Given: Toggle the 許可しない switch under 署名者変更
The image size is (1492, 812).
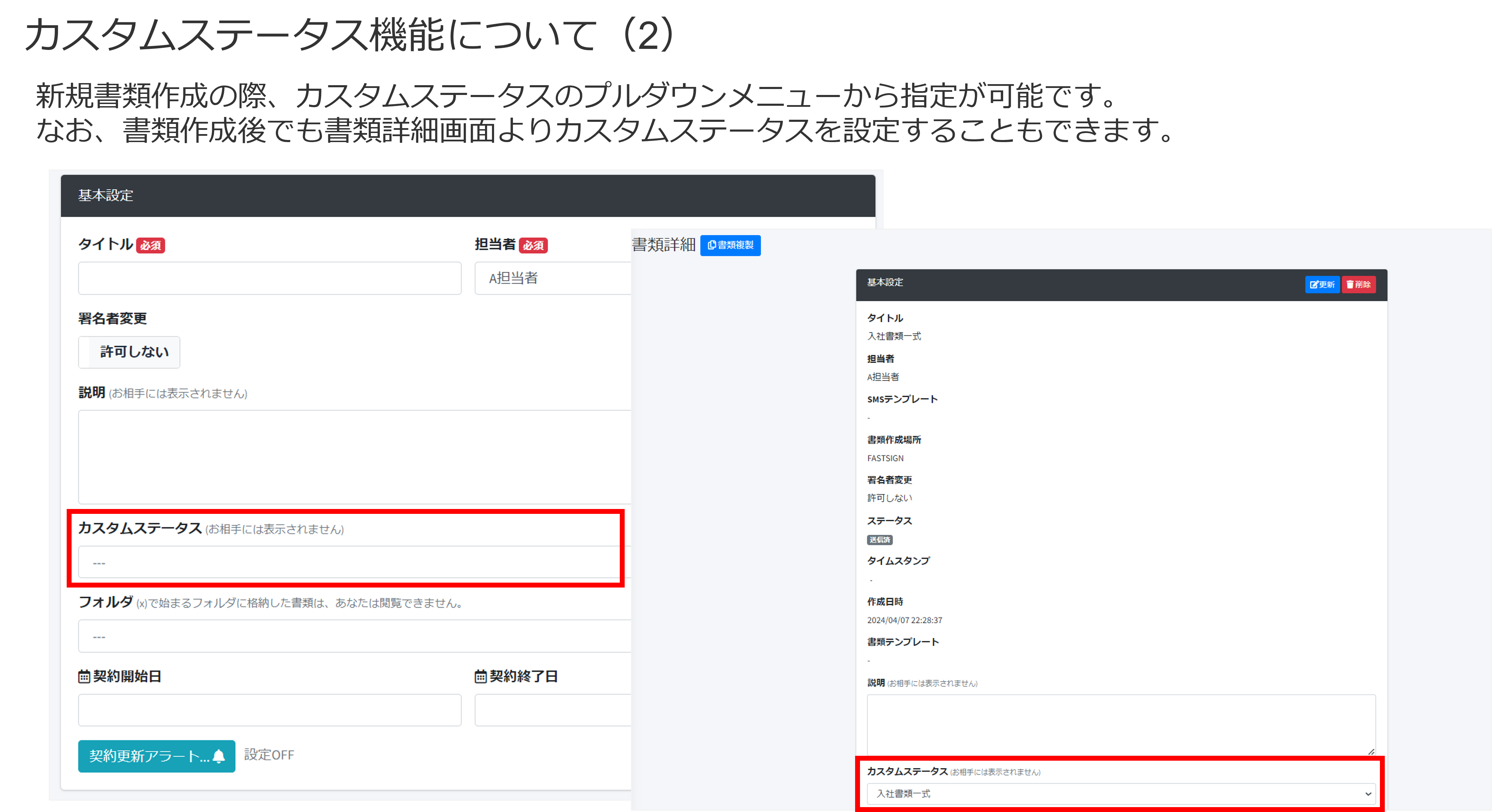Looking at the screenshot, I should click(129, 352).
